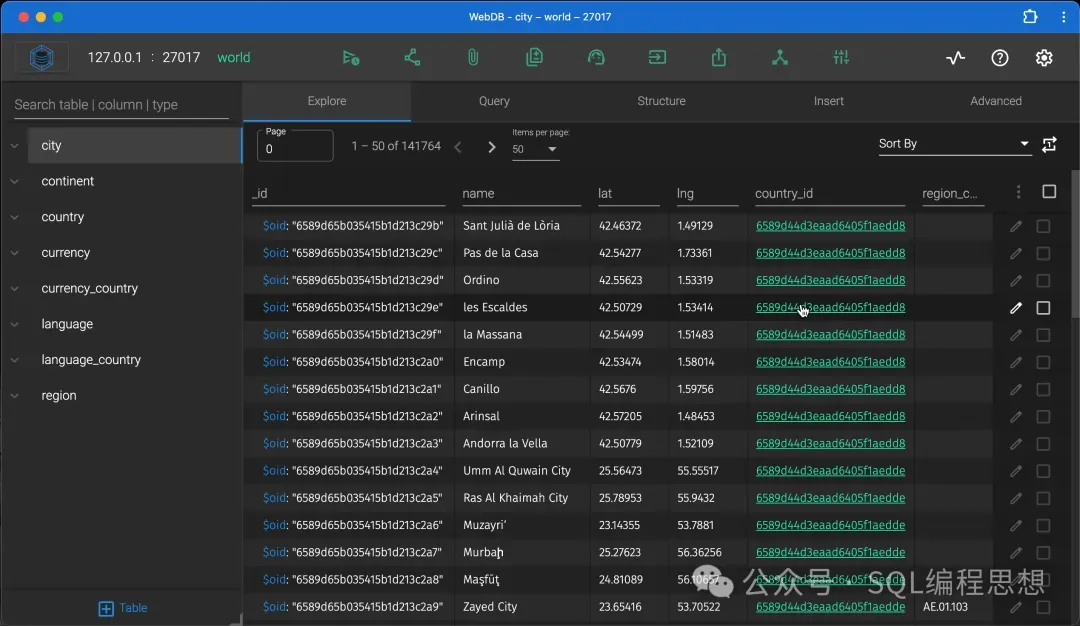Open the Sort By dropdown
The image size is (1080, 626).
pos(954,144)
